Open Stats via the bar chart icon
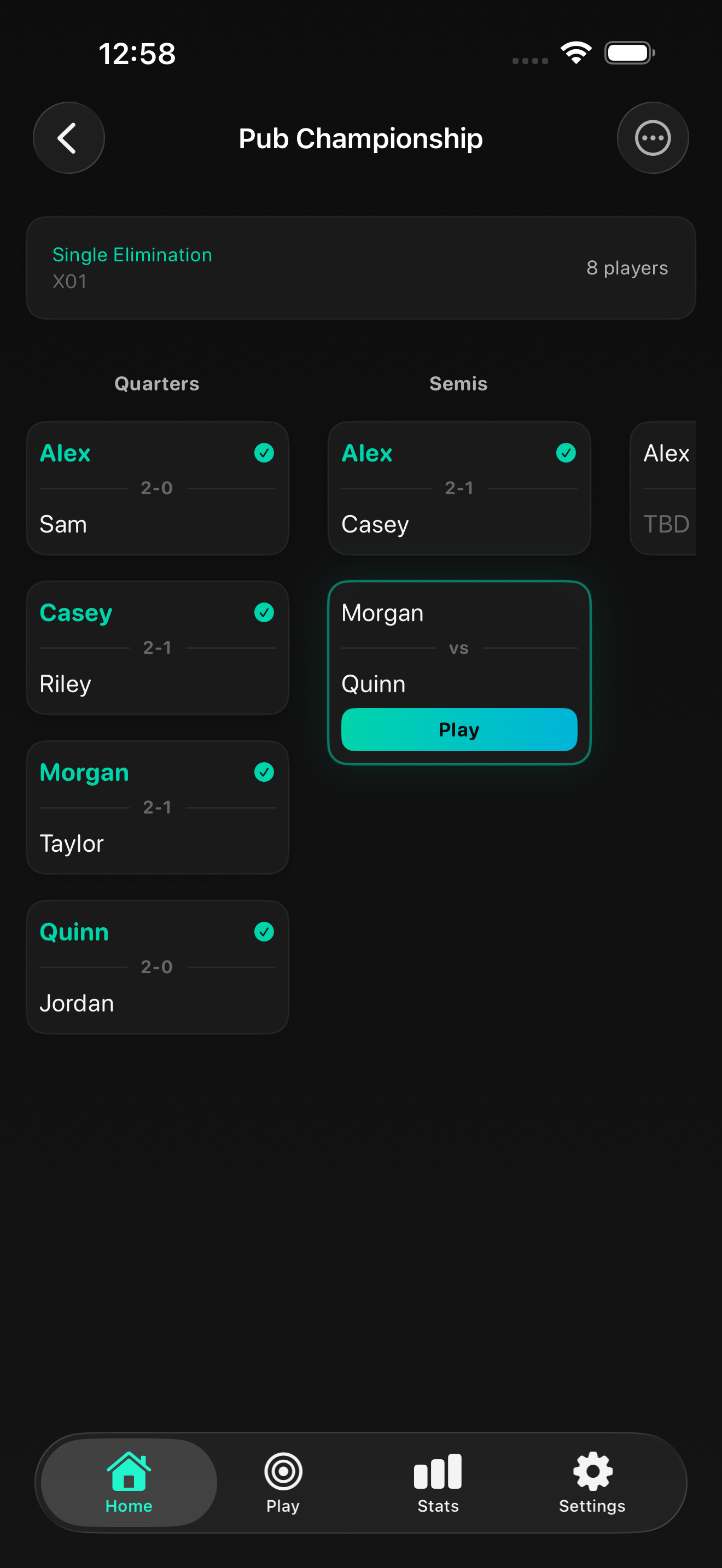 tap(438, 1473)
